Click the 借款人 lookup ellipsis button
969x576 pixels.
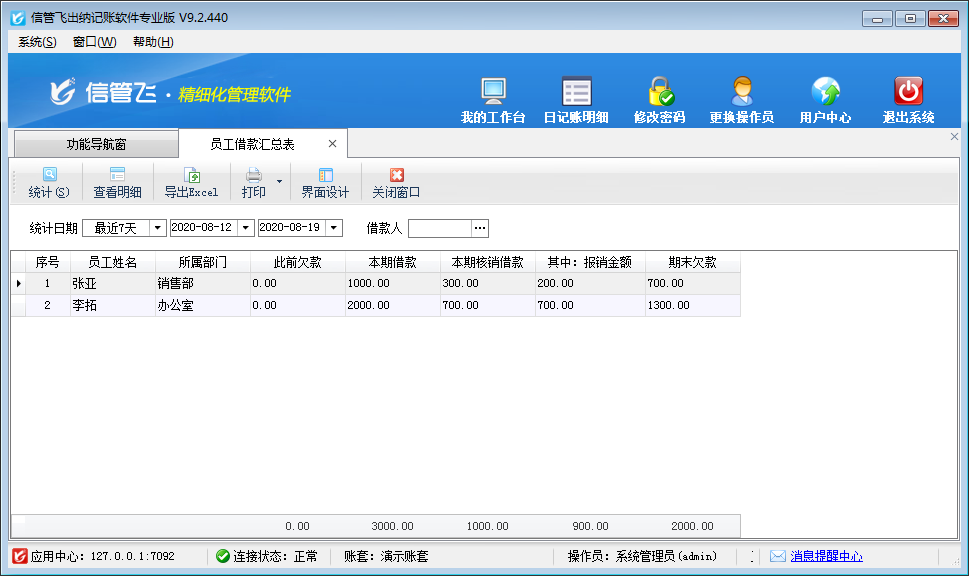(x=480, y=228)
